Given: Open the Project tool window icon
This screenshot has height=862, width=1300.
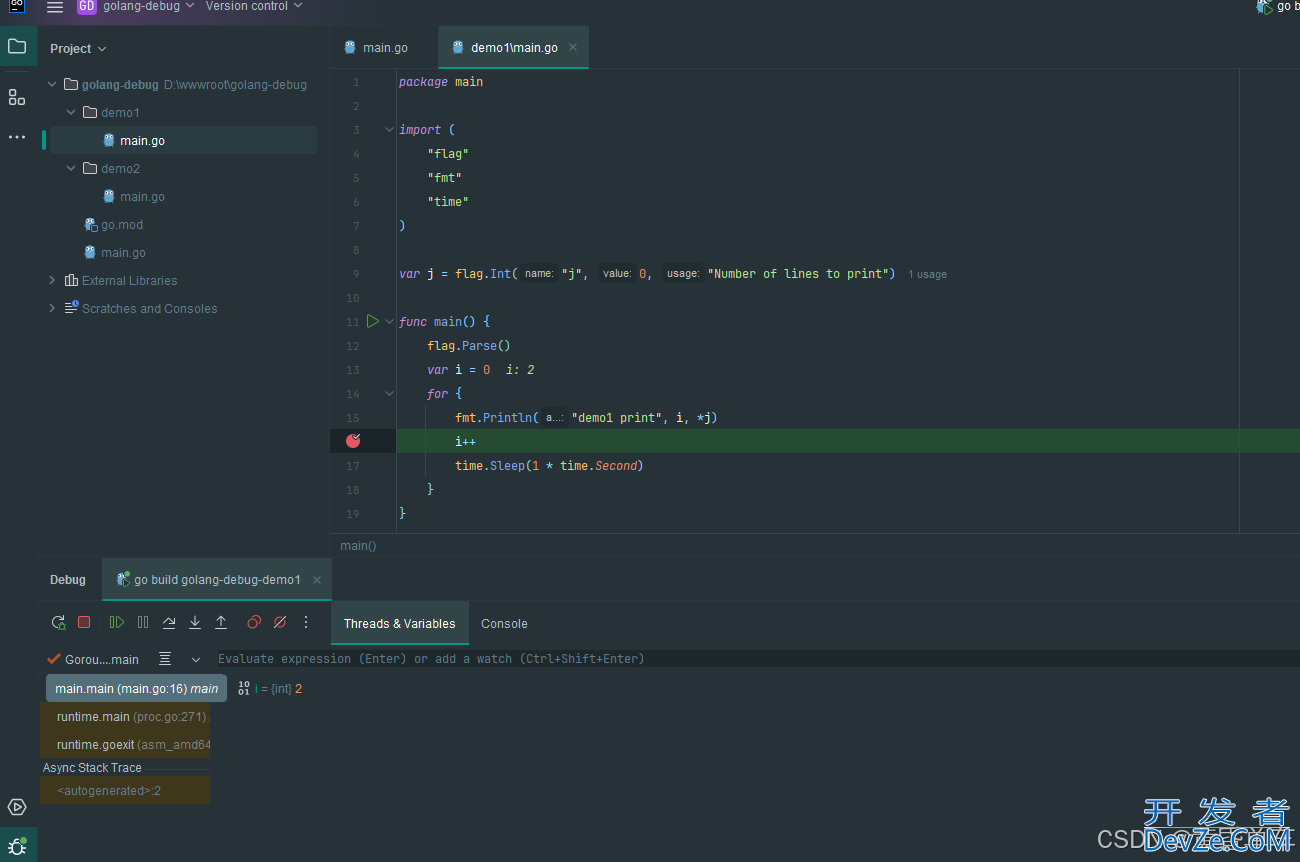Looking at the screenshot, I should pyautogui.click(x=17, y=46).
